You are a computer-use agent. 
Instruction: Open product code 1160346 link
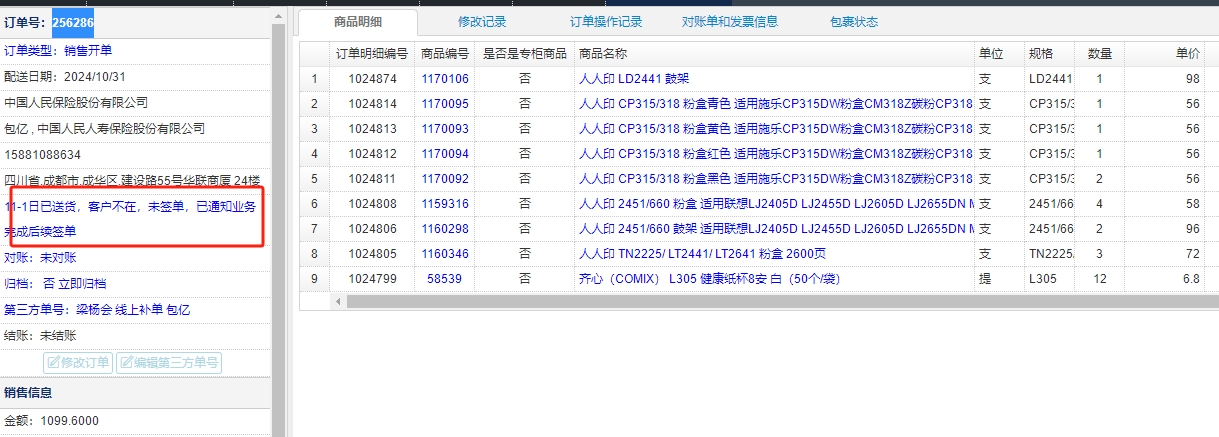click(x=445, y=254)
